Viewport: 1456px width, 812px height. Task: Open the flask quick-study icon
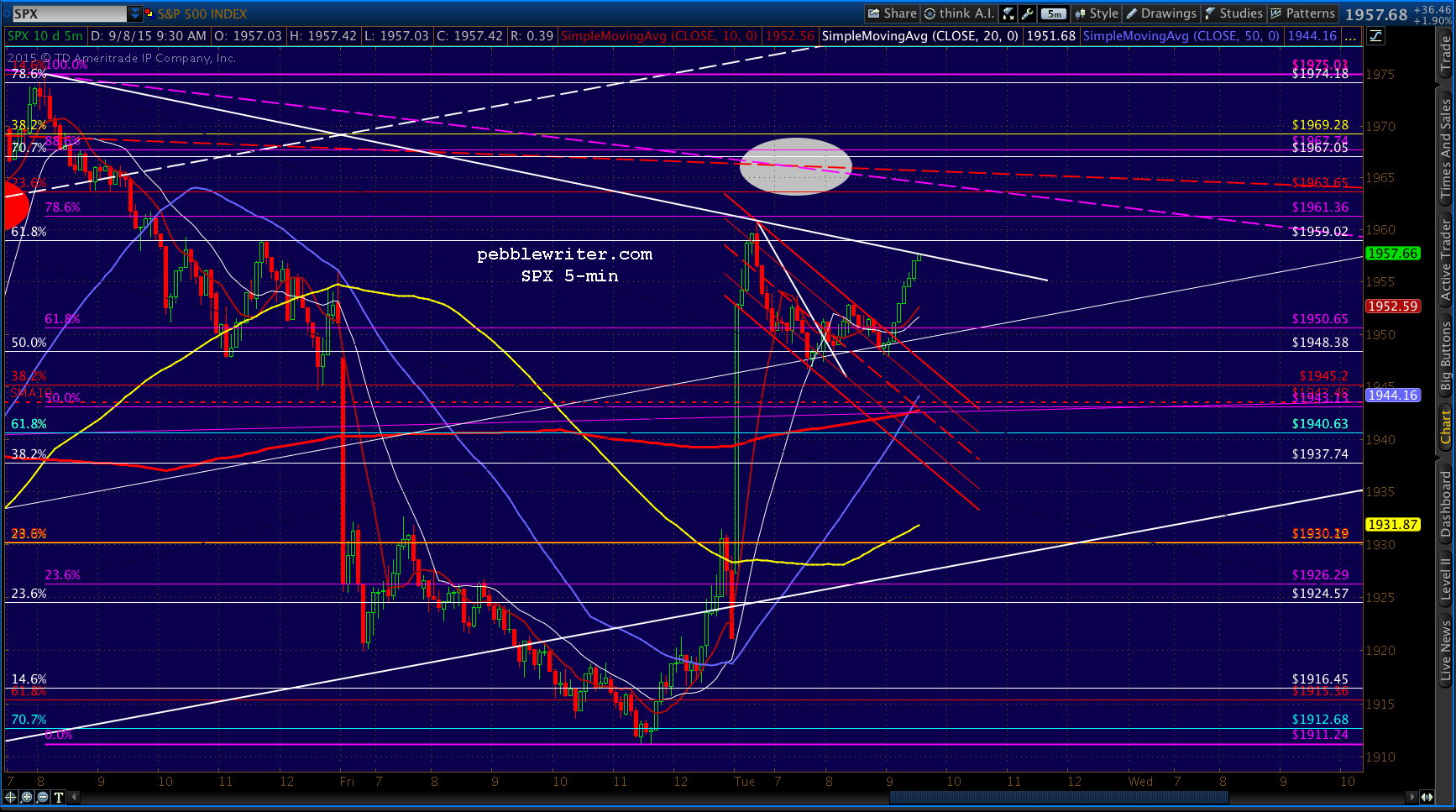[1008, 13]
